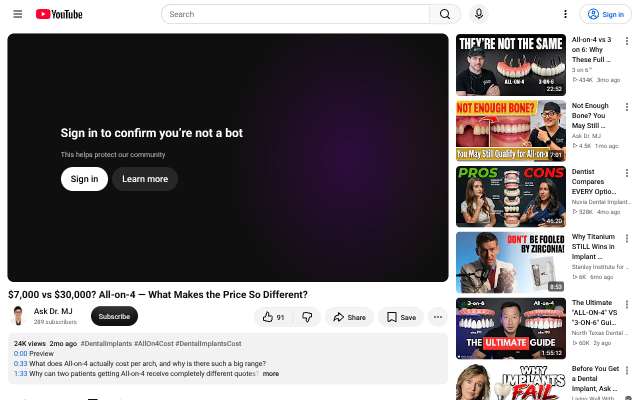Open more actions ellipsis under video

point(438,317)
